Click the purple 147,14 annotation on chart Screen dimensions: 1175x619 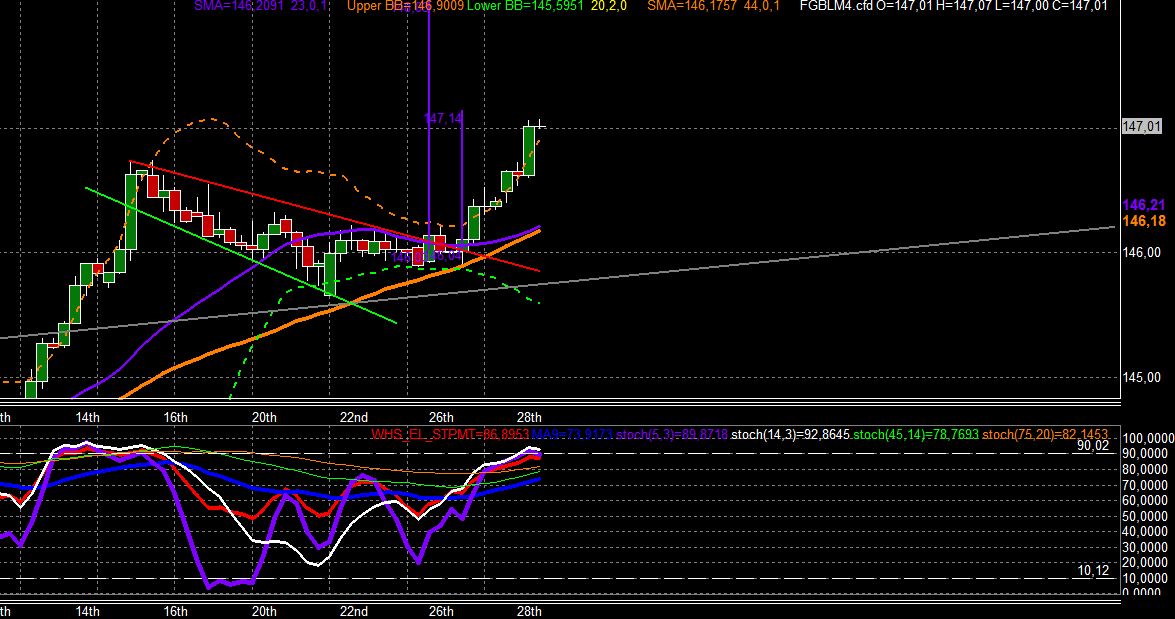443,118
